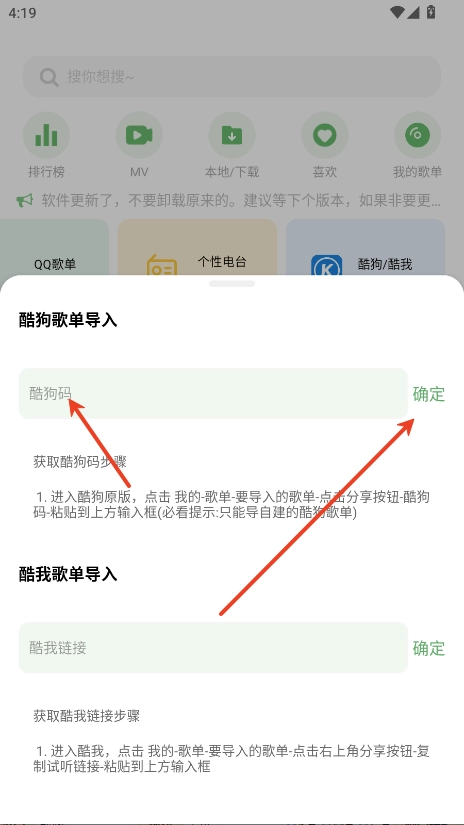
Task: Click the 酷狗码 input field
Action: [x=213, y=394]
